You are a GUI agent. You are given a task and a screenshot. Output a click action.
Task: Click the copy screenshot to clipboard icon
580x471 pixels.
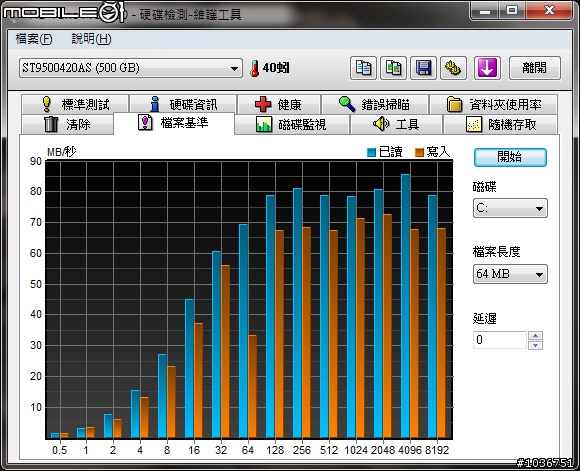(x=394, y=68)
